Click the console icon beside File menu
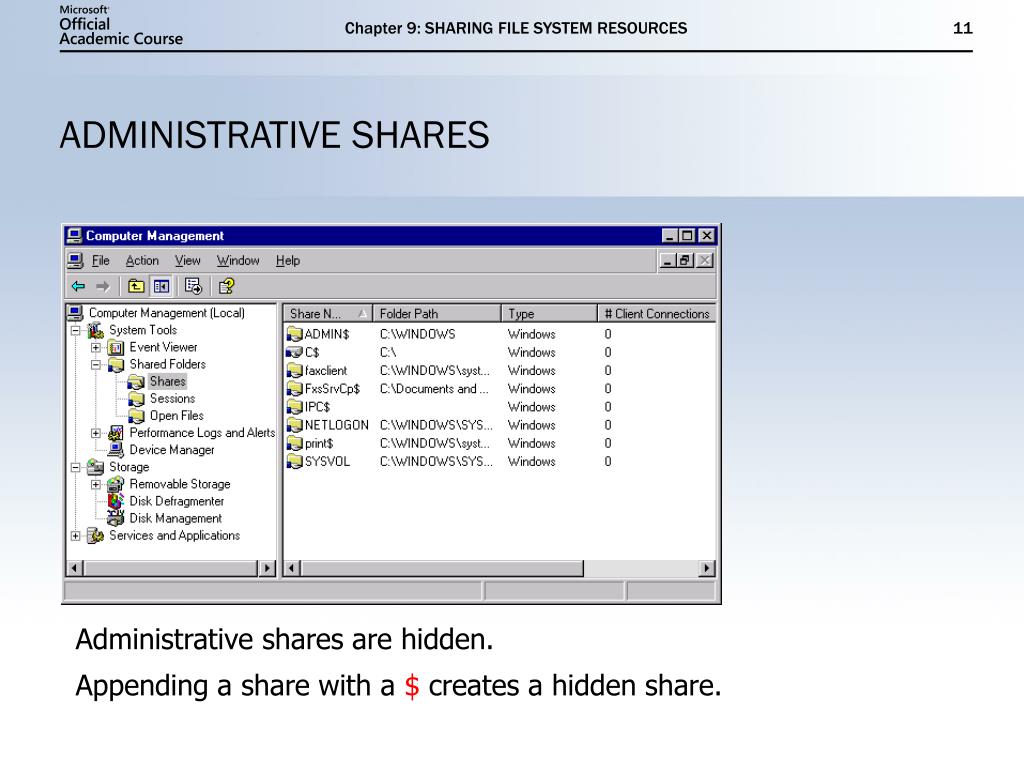 pos(76,261)
